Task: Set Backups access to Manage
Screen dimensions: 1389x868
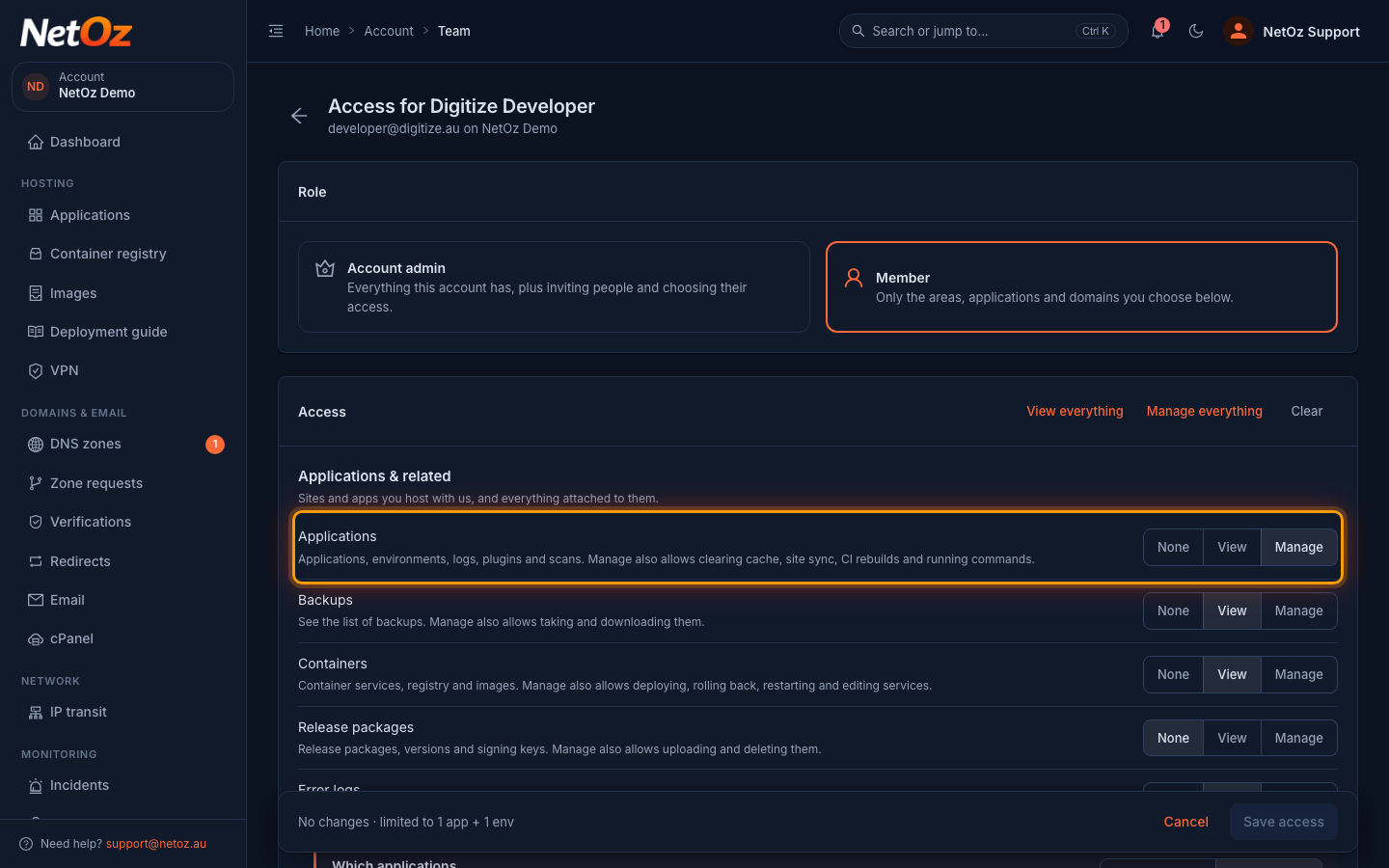Action: point(1299,610)
